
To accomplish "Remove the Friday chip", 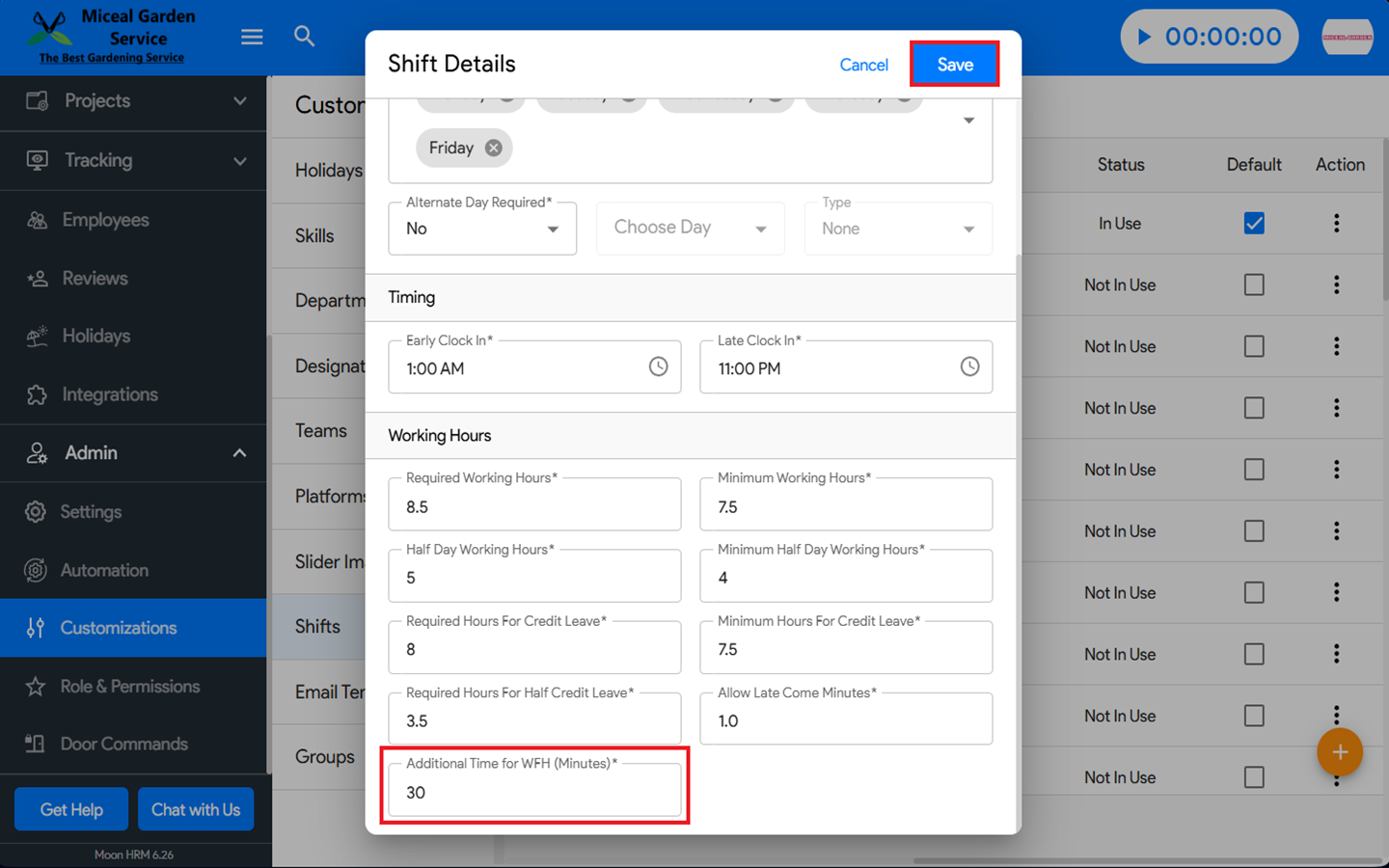I will tap(494, 148).
